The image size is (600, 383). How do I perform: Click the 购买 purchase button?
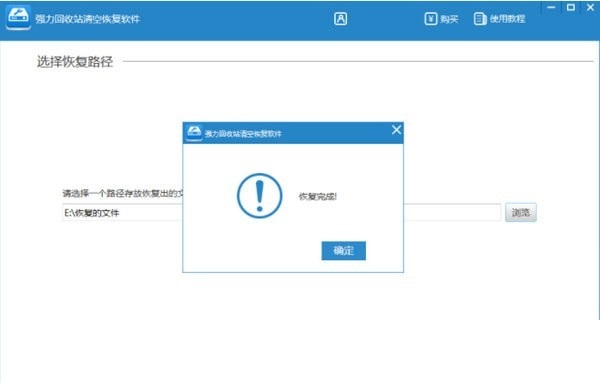click(441, 19)
